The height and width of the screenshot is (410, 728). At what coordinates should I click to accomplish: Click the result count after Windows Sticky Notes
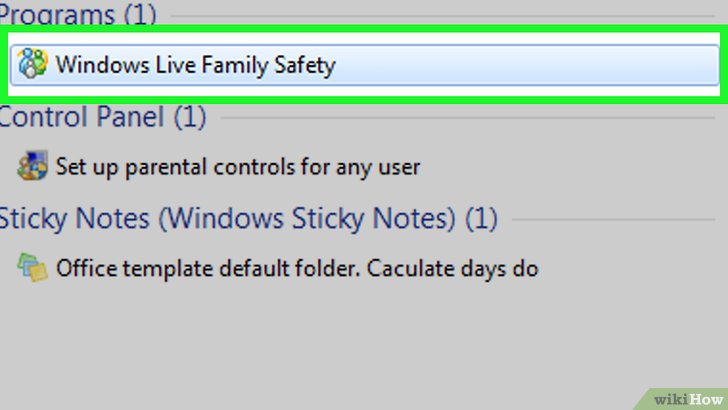(x=481, y=217)
